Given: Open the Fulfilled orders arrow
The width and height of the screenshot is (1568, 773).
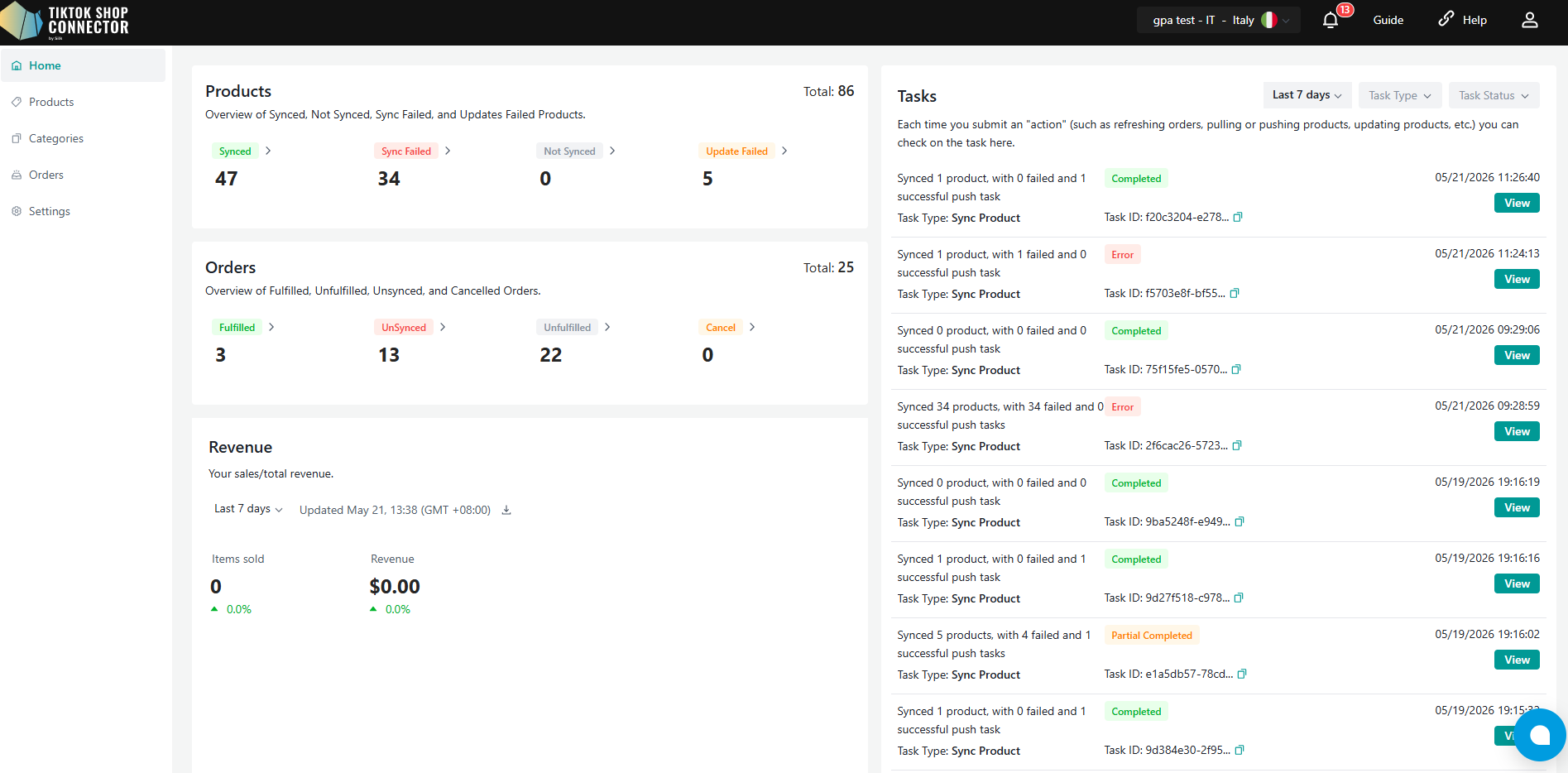Looking at the screenshot, I should [x=271, y=327].
